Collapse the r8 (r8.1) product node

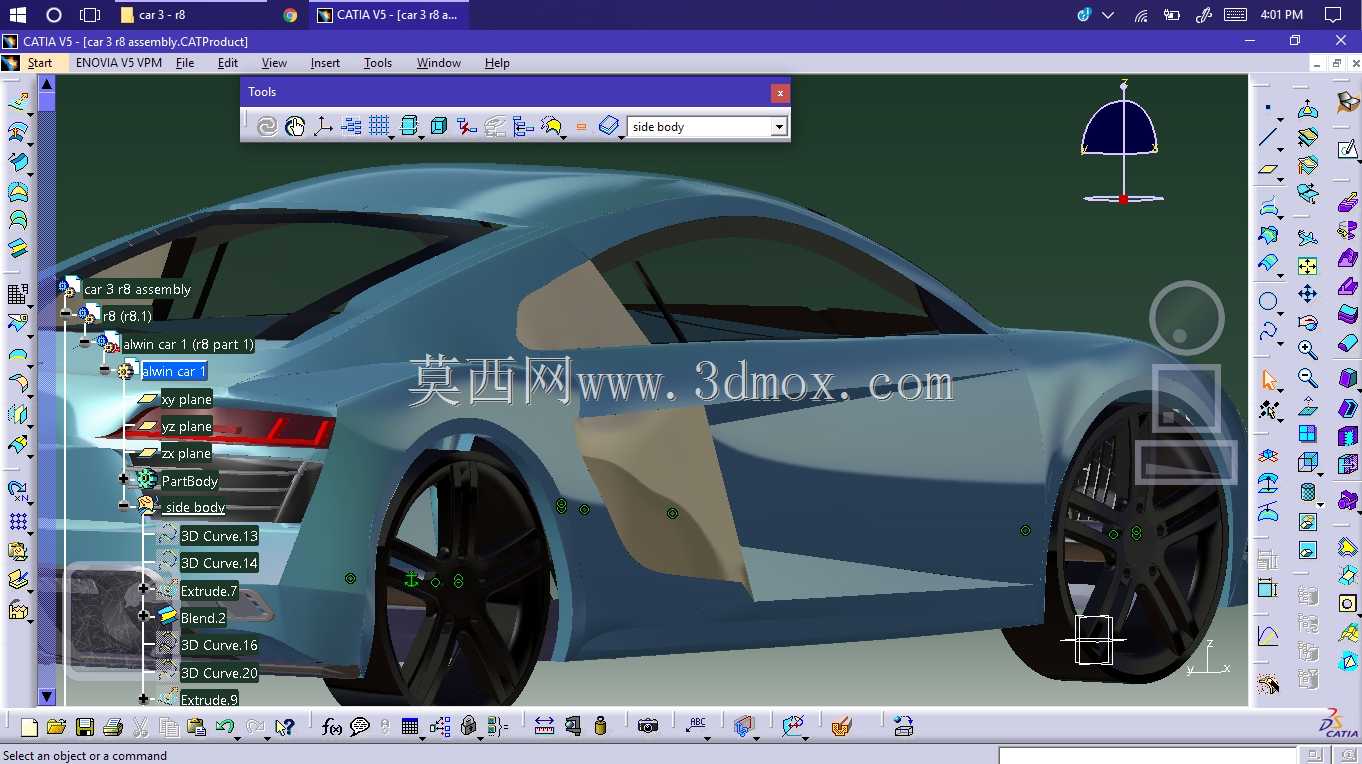click(65, 313)
